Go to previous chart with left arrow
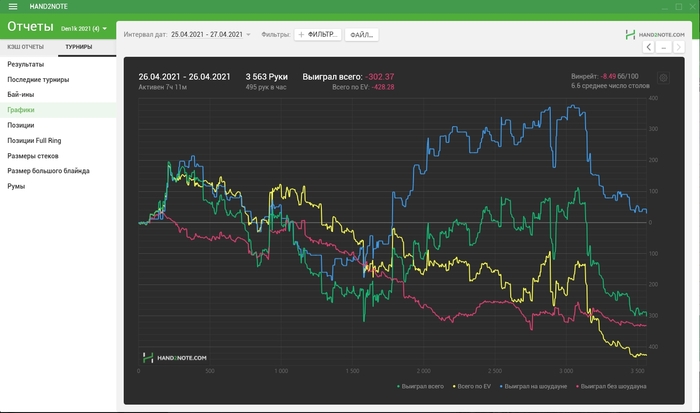Viewport: 700px width, 413px height. tap(649, 47)
